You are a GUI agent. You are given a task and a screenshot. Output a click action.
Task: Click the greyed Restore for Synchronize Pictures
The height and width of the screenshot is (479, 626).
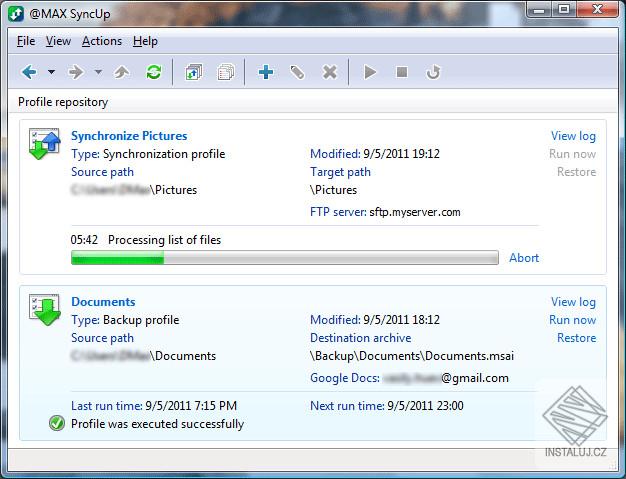(x=576, y=172)
